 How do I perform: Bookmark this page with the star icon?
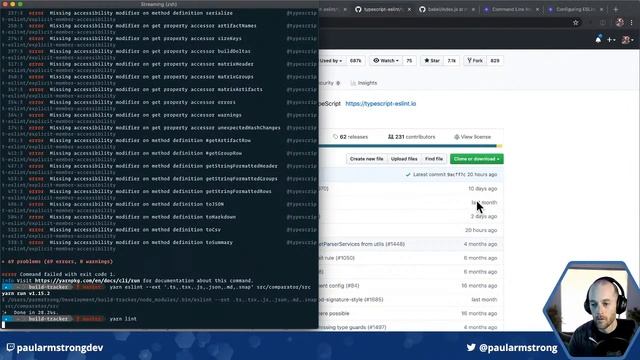tap(576, 23)
